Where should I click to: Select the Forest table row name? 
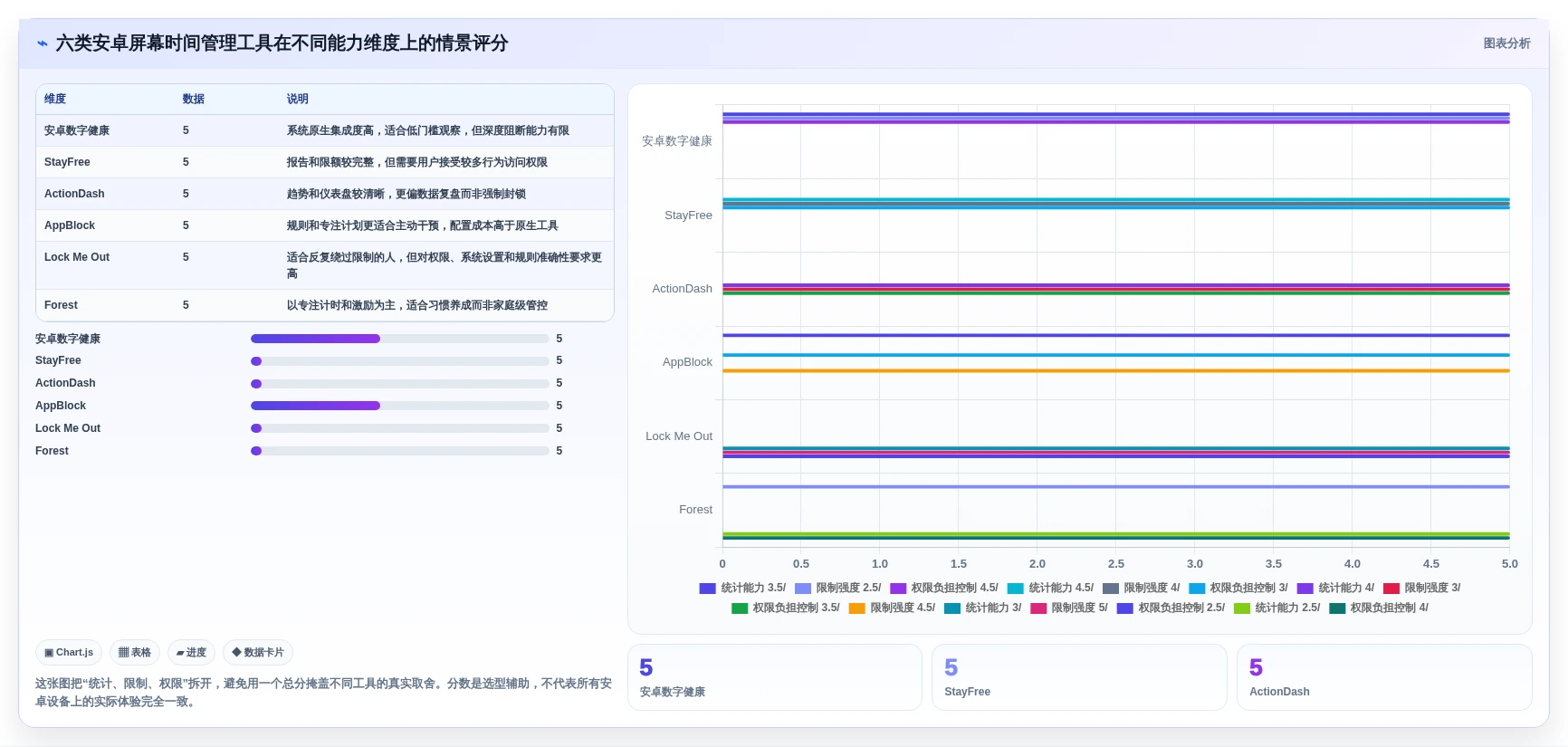click(61, 305)
